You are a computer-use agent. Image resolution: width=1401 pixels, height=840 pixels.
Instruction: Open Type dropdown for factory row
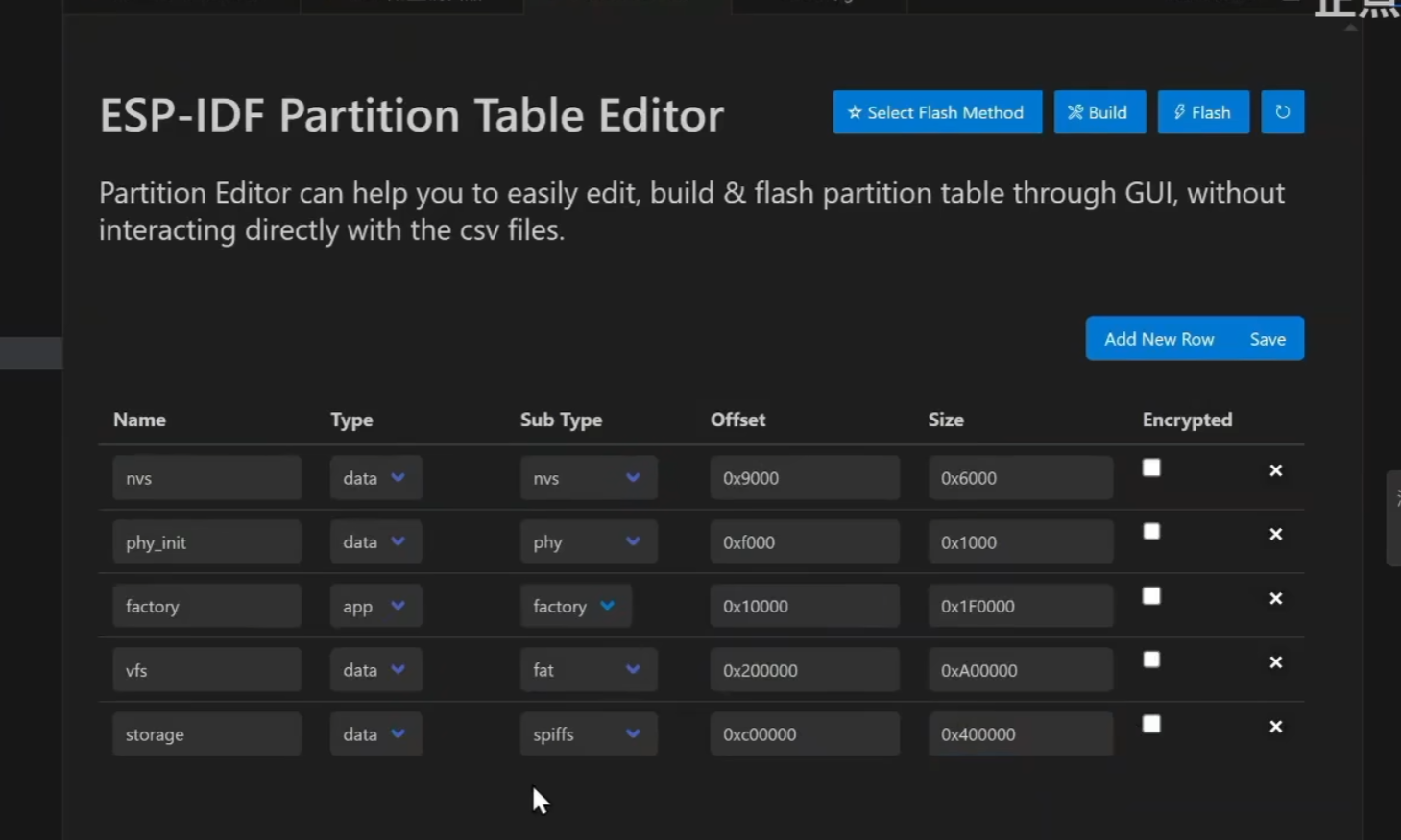375,606
